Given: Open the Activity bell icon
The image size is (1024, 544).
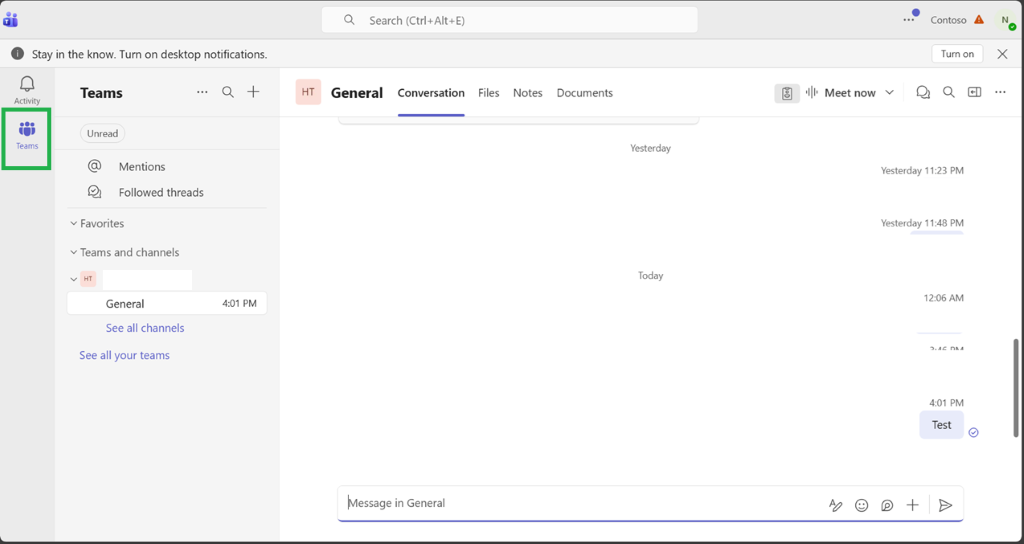Looking at the screenshot, I should click(27, 84).
